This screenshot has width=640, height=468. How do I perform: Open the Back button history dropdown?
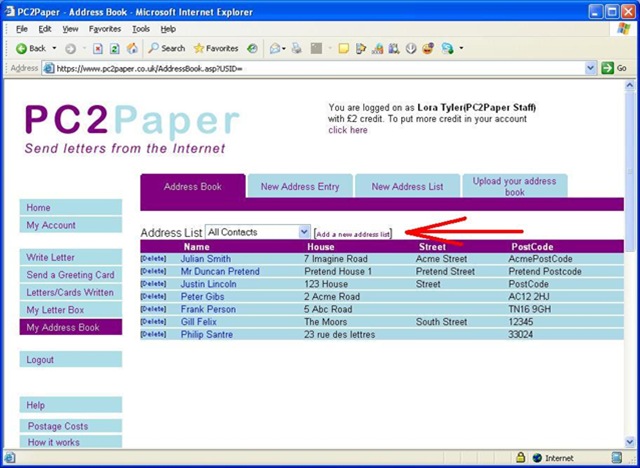(x=54, y=49)
